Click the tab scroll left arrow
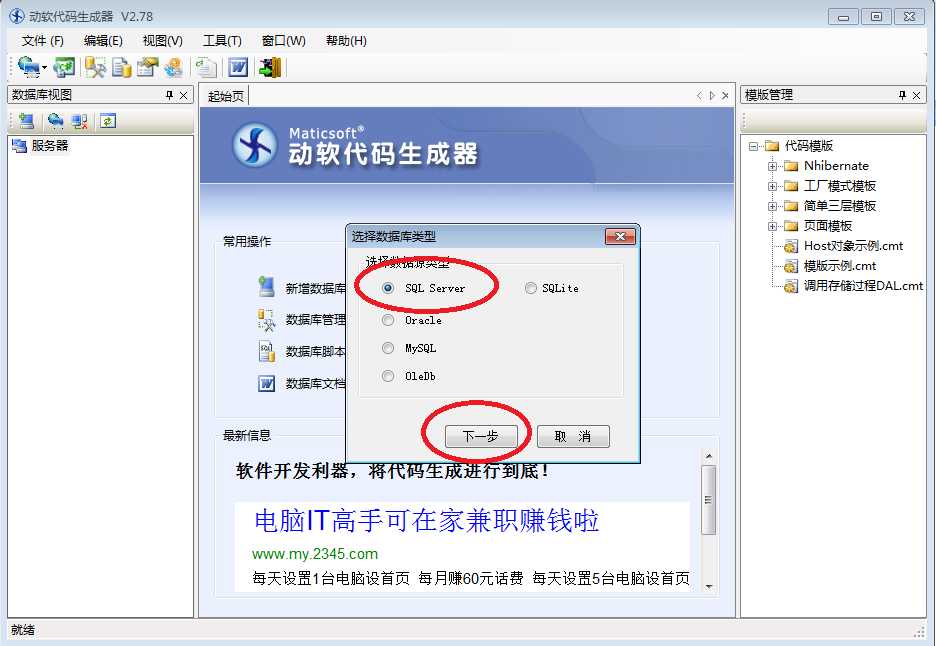 click(x=699, y=96)
